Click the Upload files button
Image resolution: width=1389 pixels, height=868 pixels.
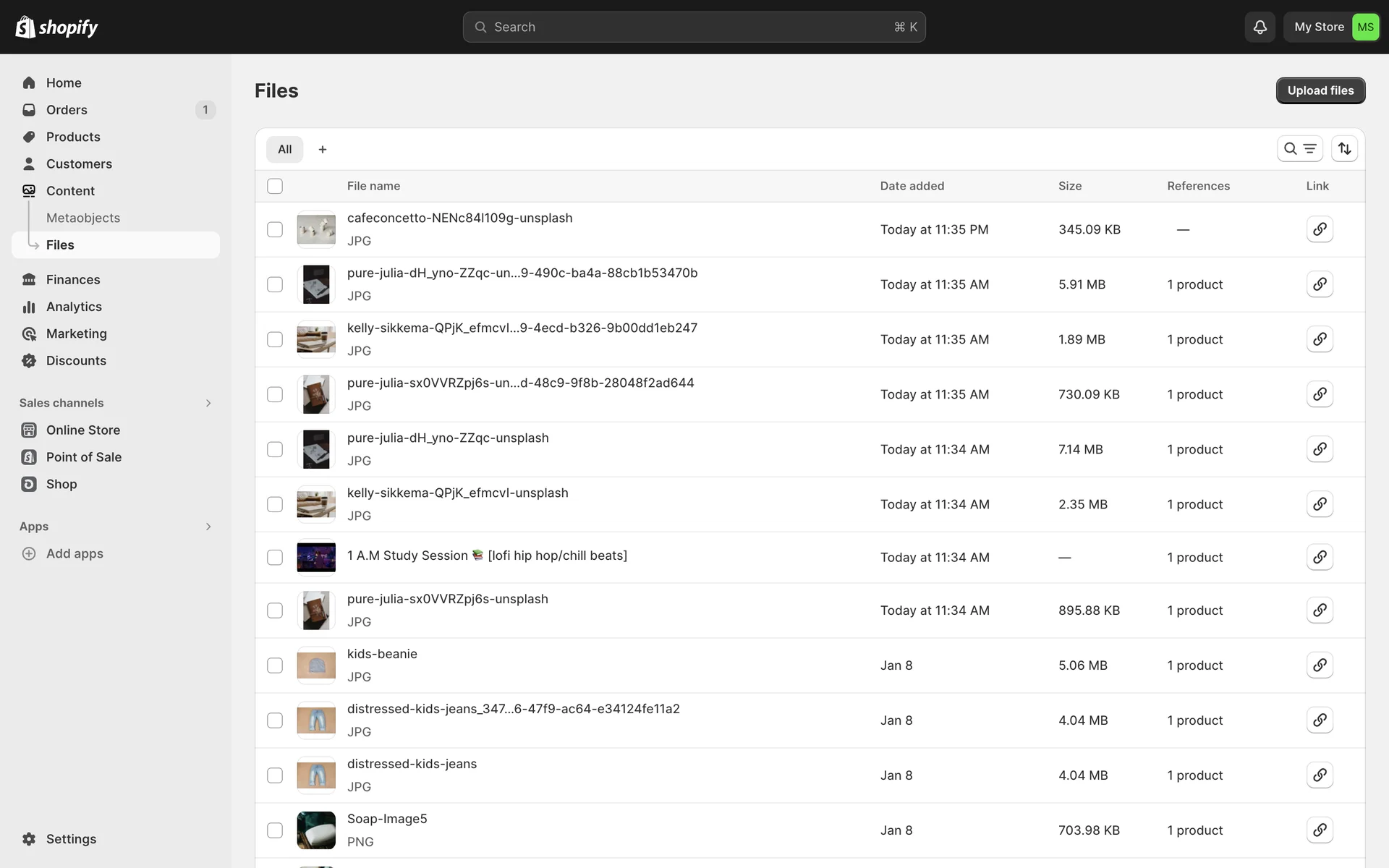1320,90
